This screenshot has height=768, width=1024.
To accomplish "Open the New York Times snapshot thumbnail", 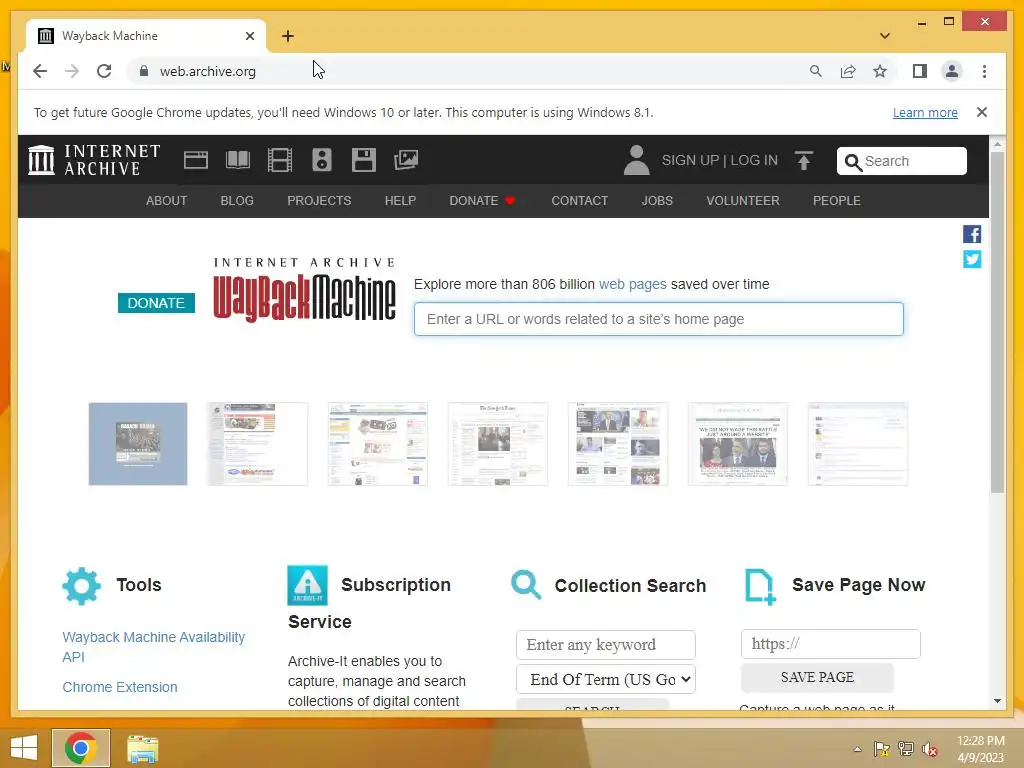I will [498, 444].
